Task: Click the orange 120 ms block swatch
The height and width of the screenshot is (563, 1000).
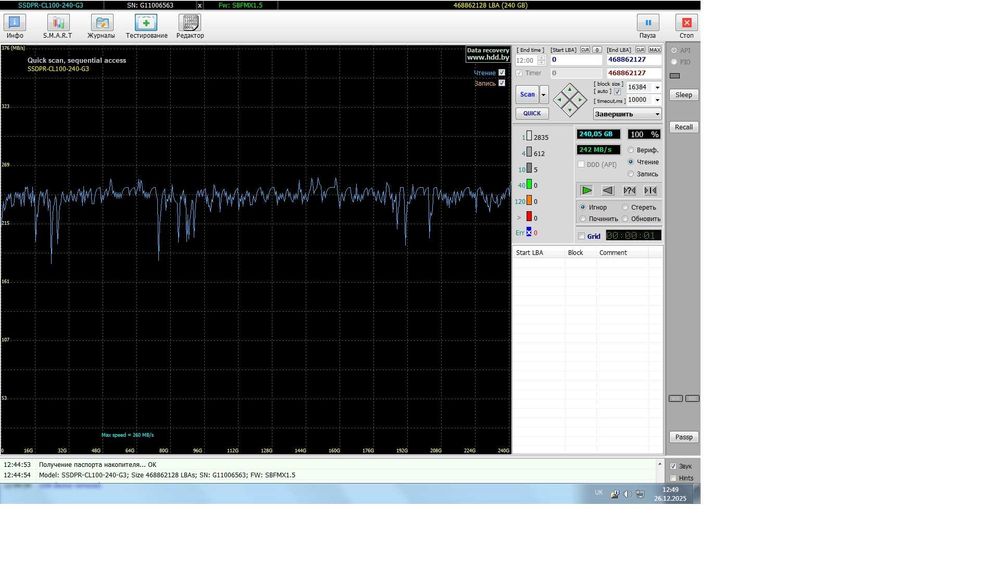Action: [x=529, y=201]
